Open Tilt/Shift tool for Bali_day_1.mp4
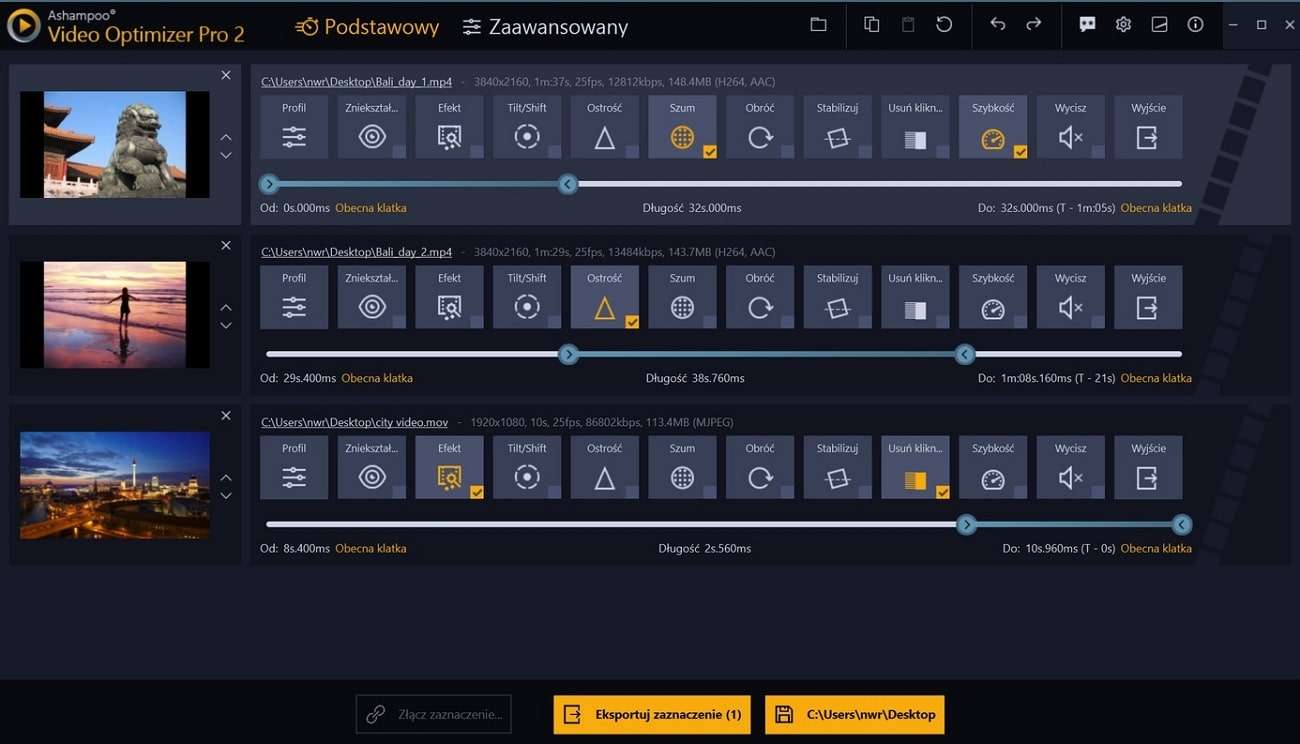This screenshot has height=744, width=1300. (527, 127)
